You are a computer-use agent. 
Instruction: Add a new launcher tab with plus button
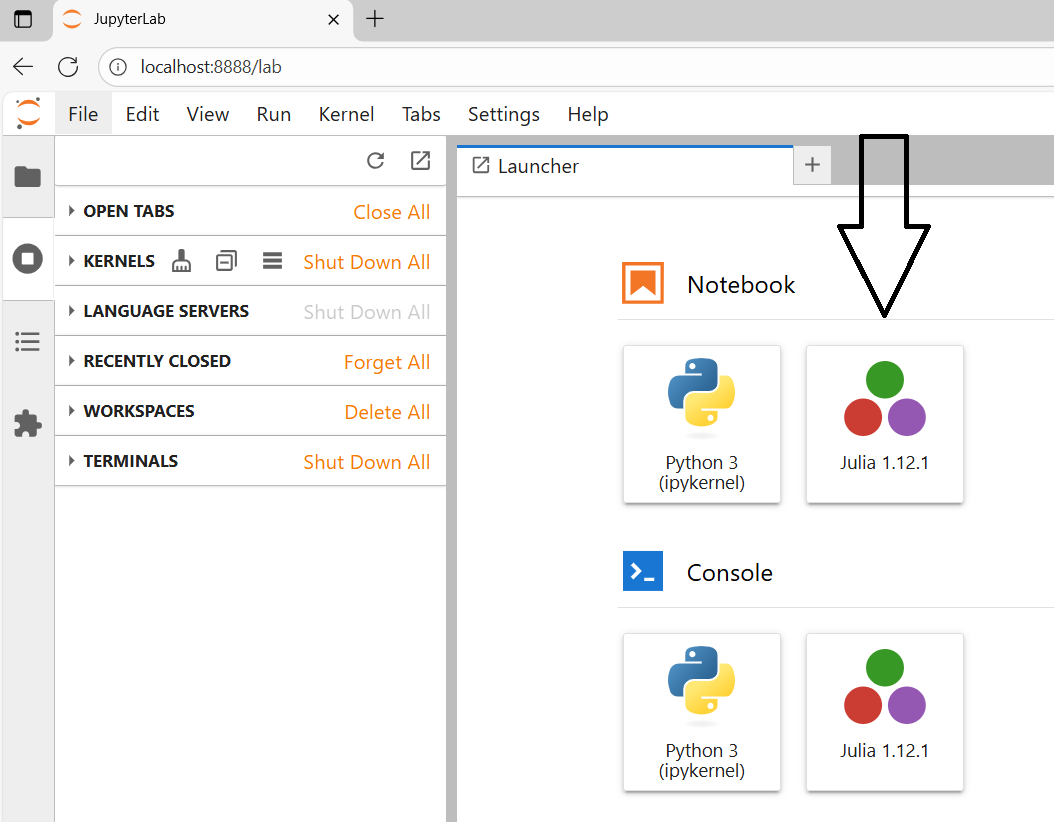(x=812, y=165)
